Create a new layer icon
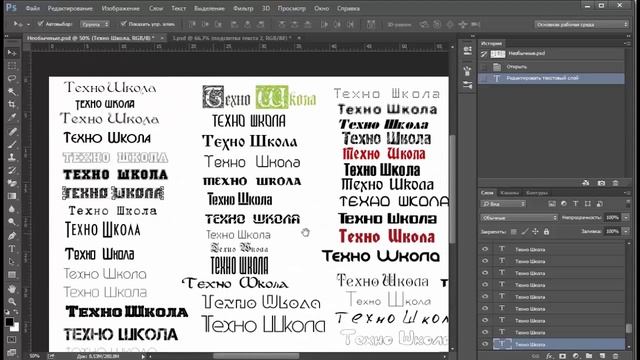The width and height of the screenshot is (640, 360). click(602, 356)
